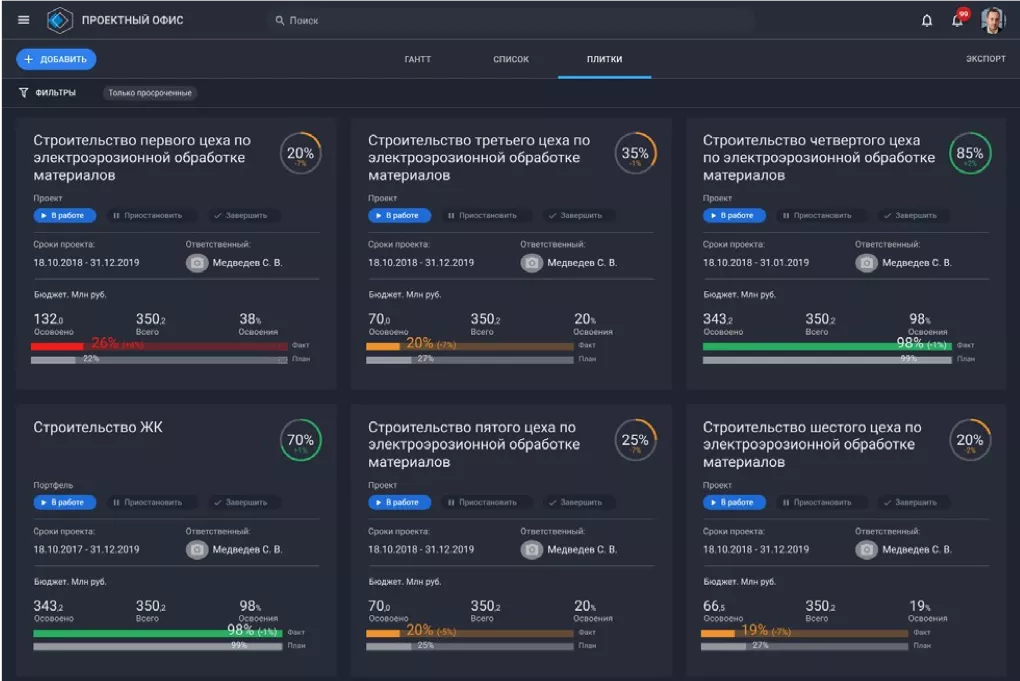Open alerts with the red 99 badge
Viewport: 1020px width, 681px height.
pos(958,20)
